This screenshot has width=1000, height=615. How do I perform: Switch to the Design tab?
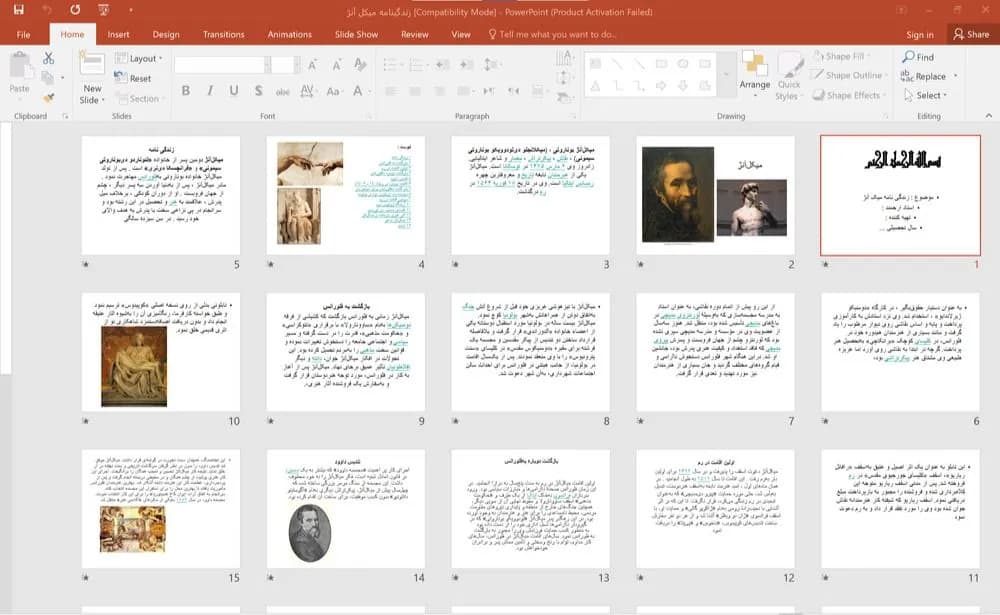(166, 34)
